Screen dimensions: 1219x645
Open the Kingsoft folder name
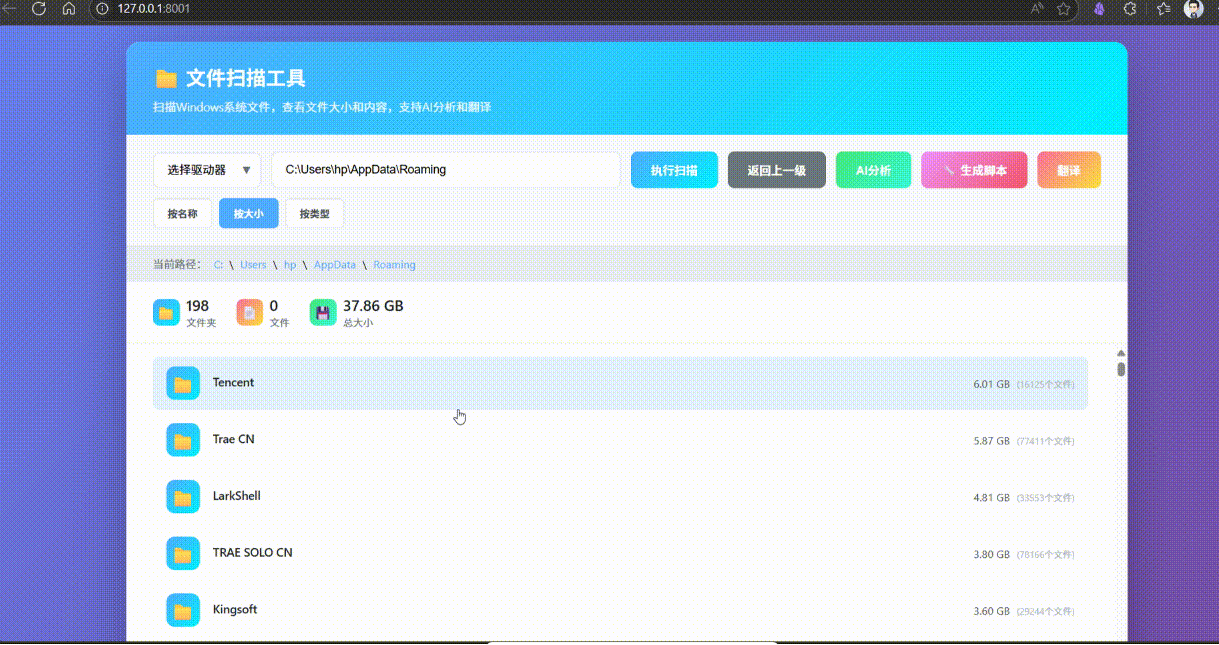point(235,610)
